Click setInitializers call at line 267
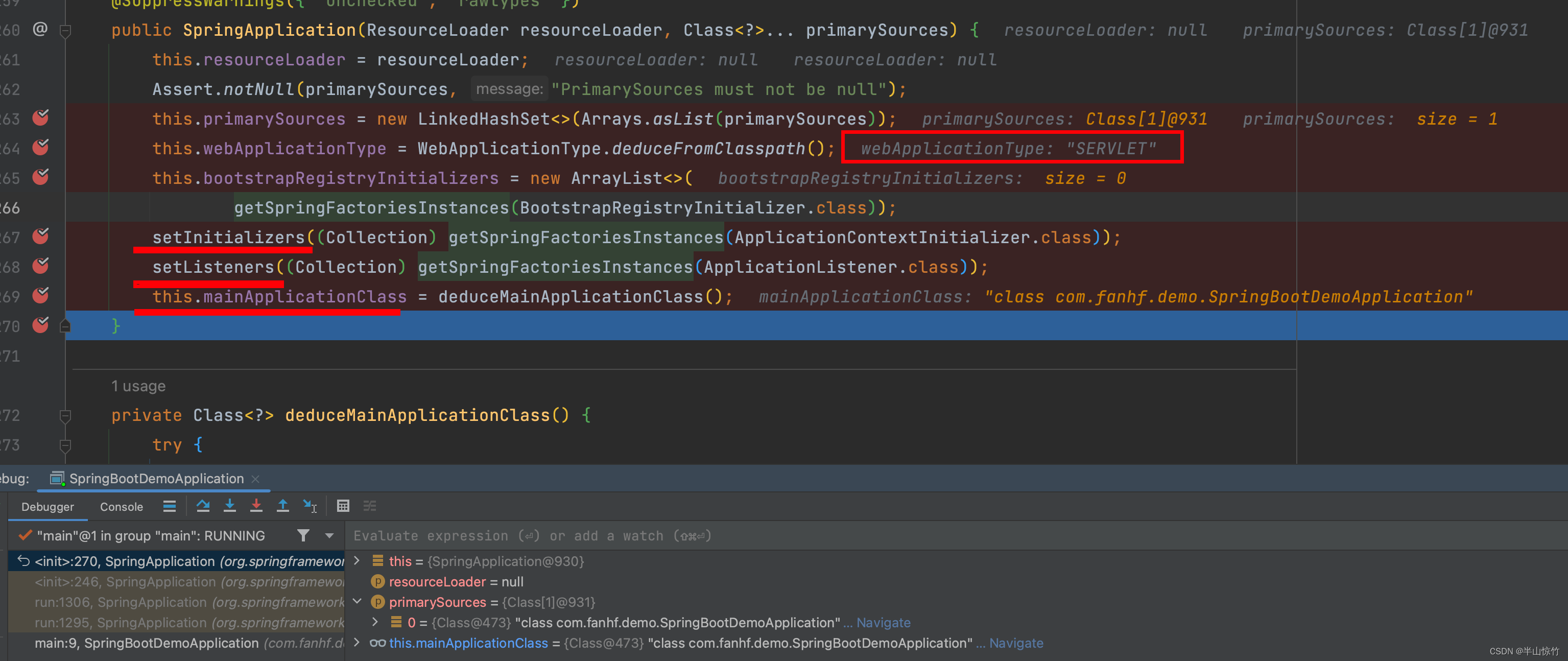 tap(228, 238)
